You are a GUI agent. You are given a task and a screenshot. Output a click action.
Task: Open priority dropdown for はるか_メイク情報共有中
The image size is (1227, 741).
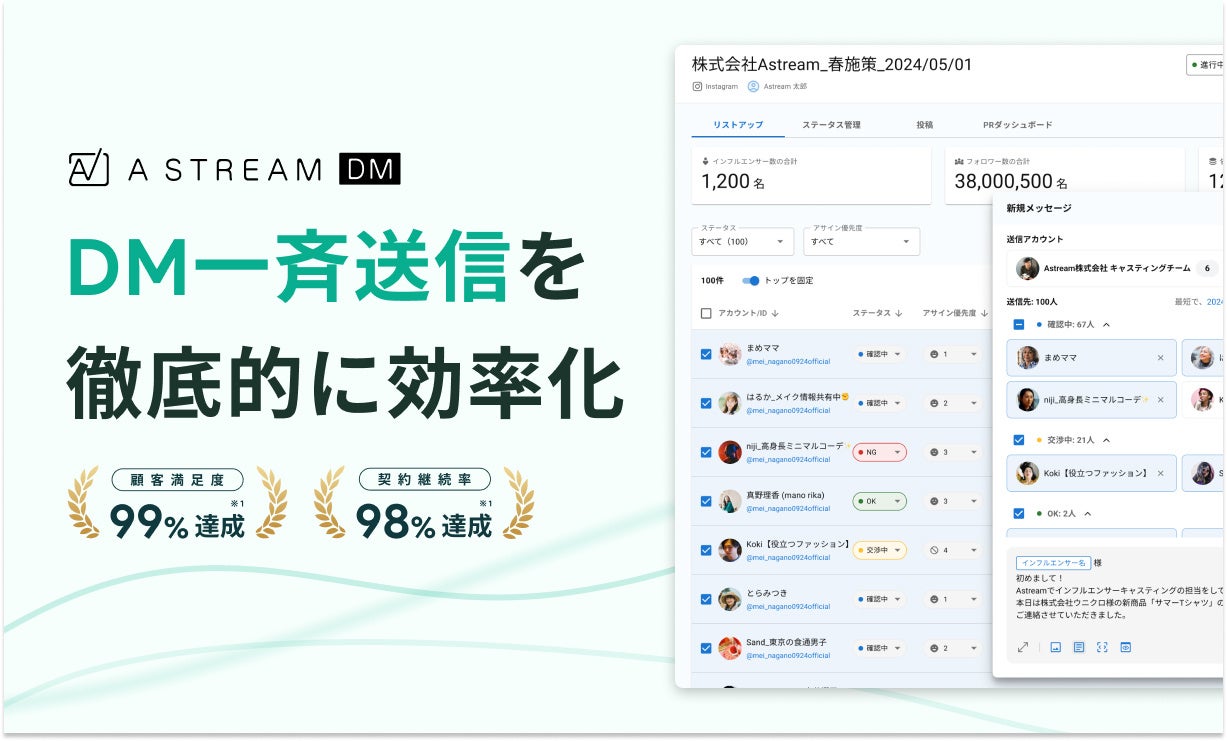point(952,403)
